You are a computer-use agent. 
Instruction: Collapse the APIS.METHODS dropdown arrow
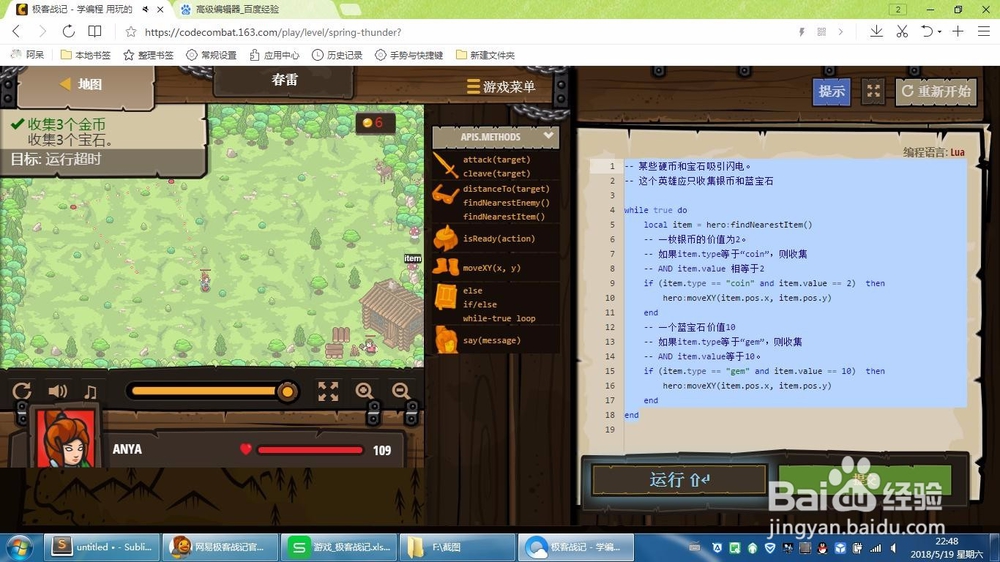tap(548, 136)
